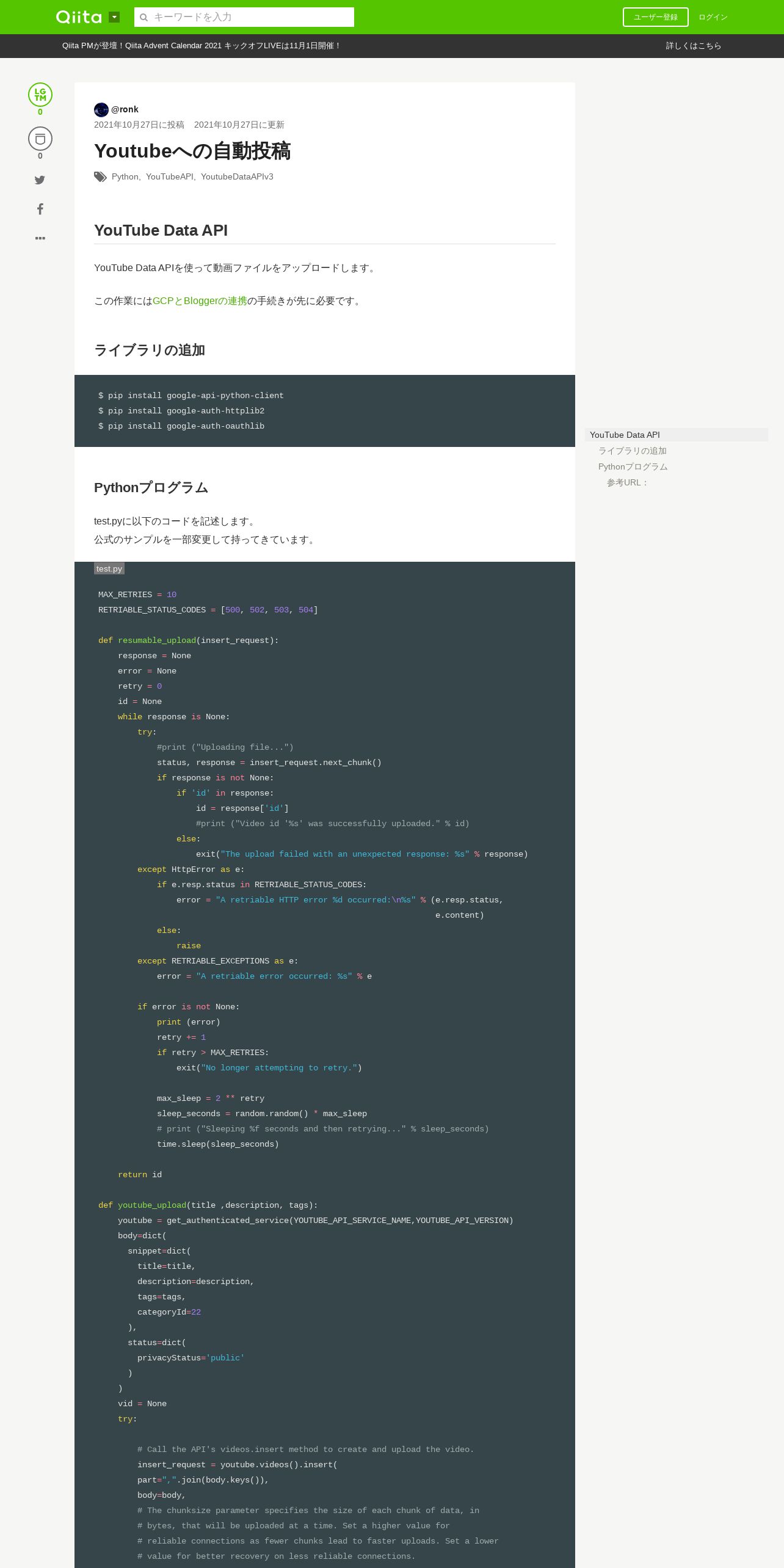784x1568 pixels.
Task: Click the test.py code file label
Action: coord(109,568)
